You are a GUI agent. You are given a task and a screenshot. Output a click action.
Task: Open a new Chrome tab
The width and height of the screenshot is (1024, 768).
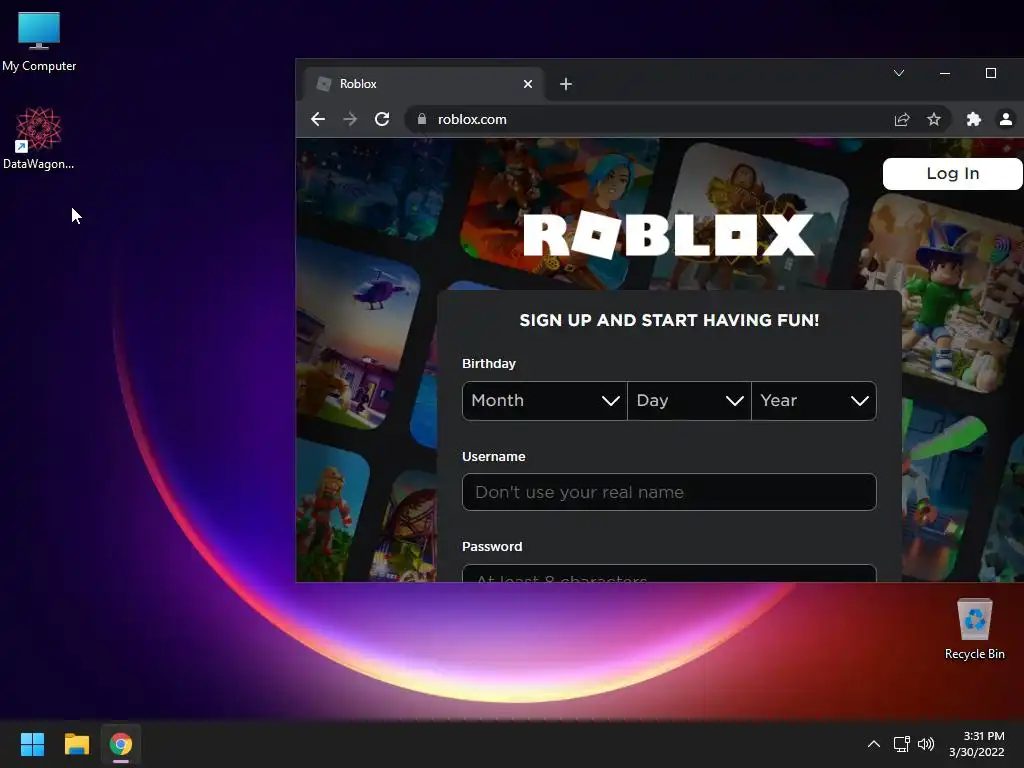tap(566, 84)
